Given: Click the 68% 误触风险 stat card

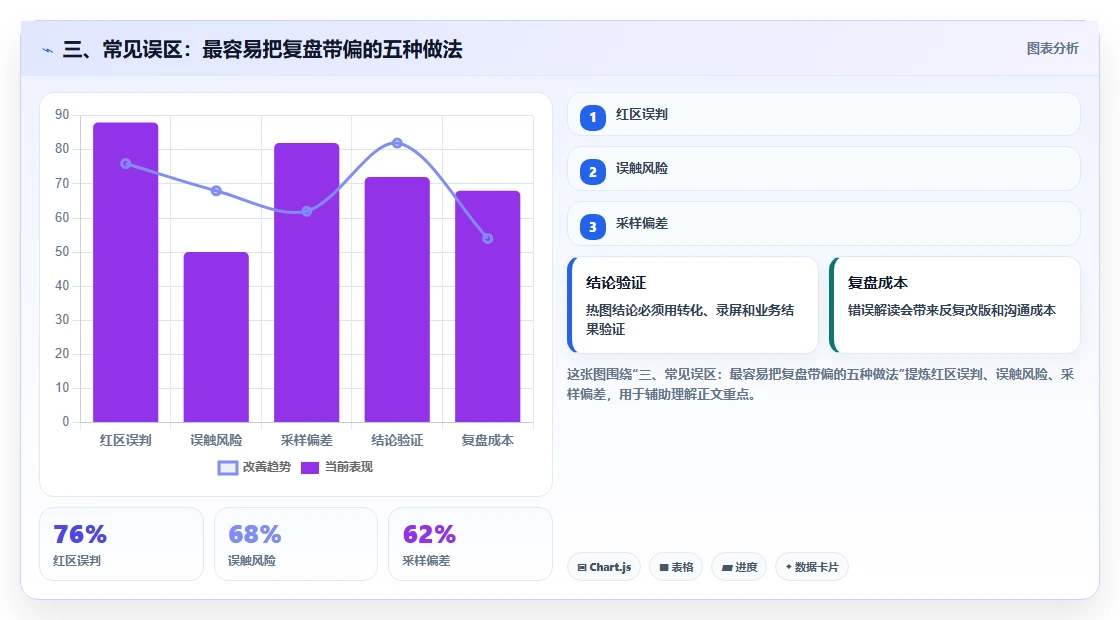Looking at the screenshot, I should click(296, 544).
